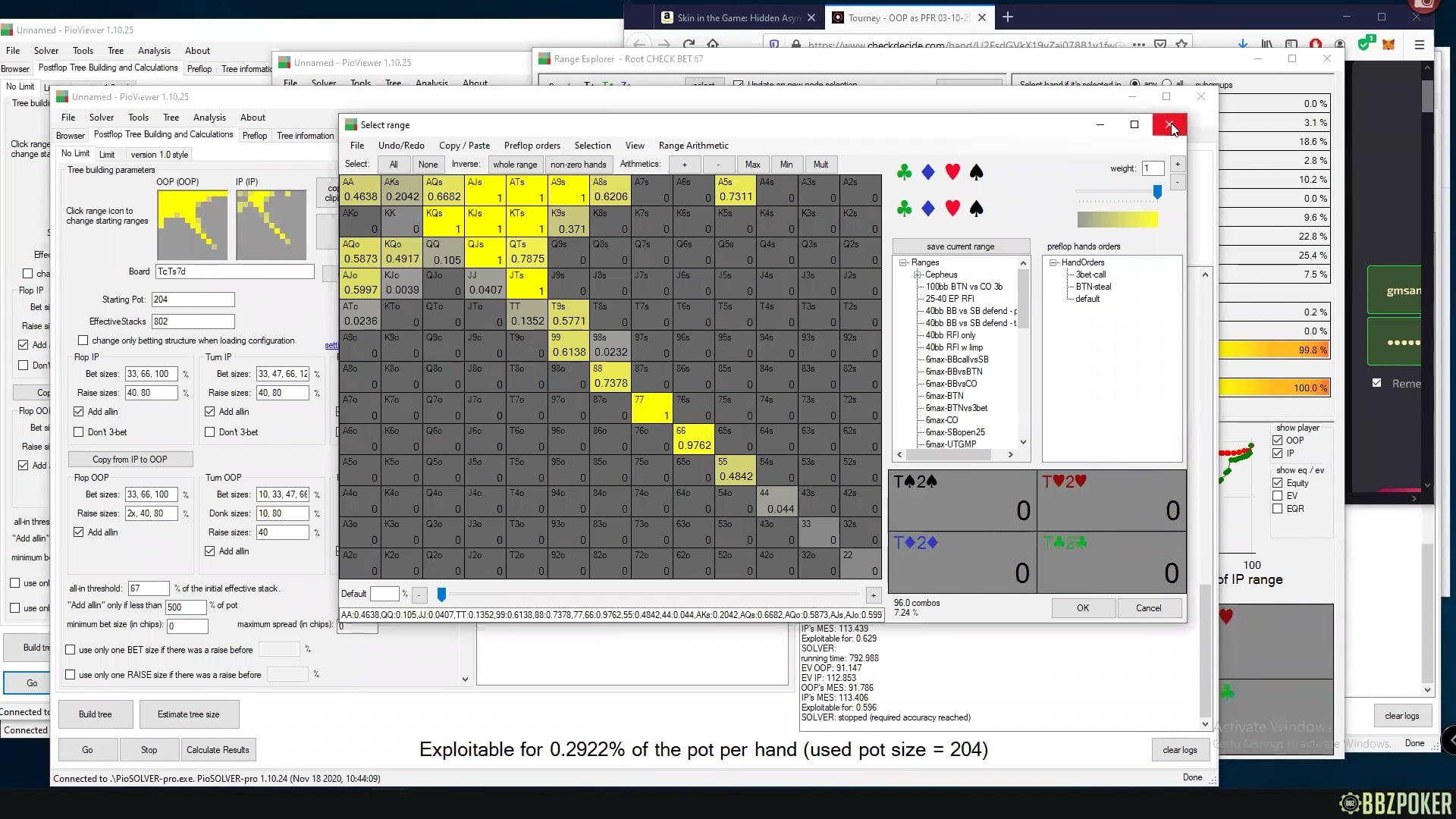Uncheck Turn IP 'Add allin' checkbox
The image size is (1456, 819).
point(210,412)
